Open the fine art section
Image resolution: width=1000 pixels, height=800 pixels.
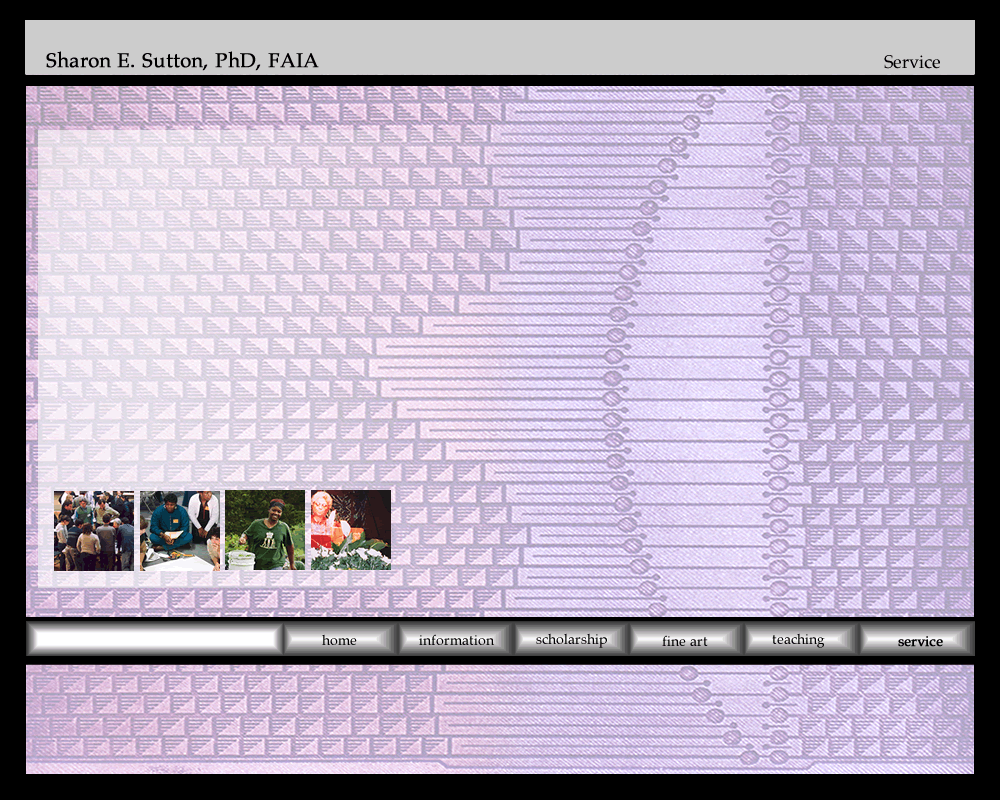(685, 641)
